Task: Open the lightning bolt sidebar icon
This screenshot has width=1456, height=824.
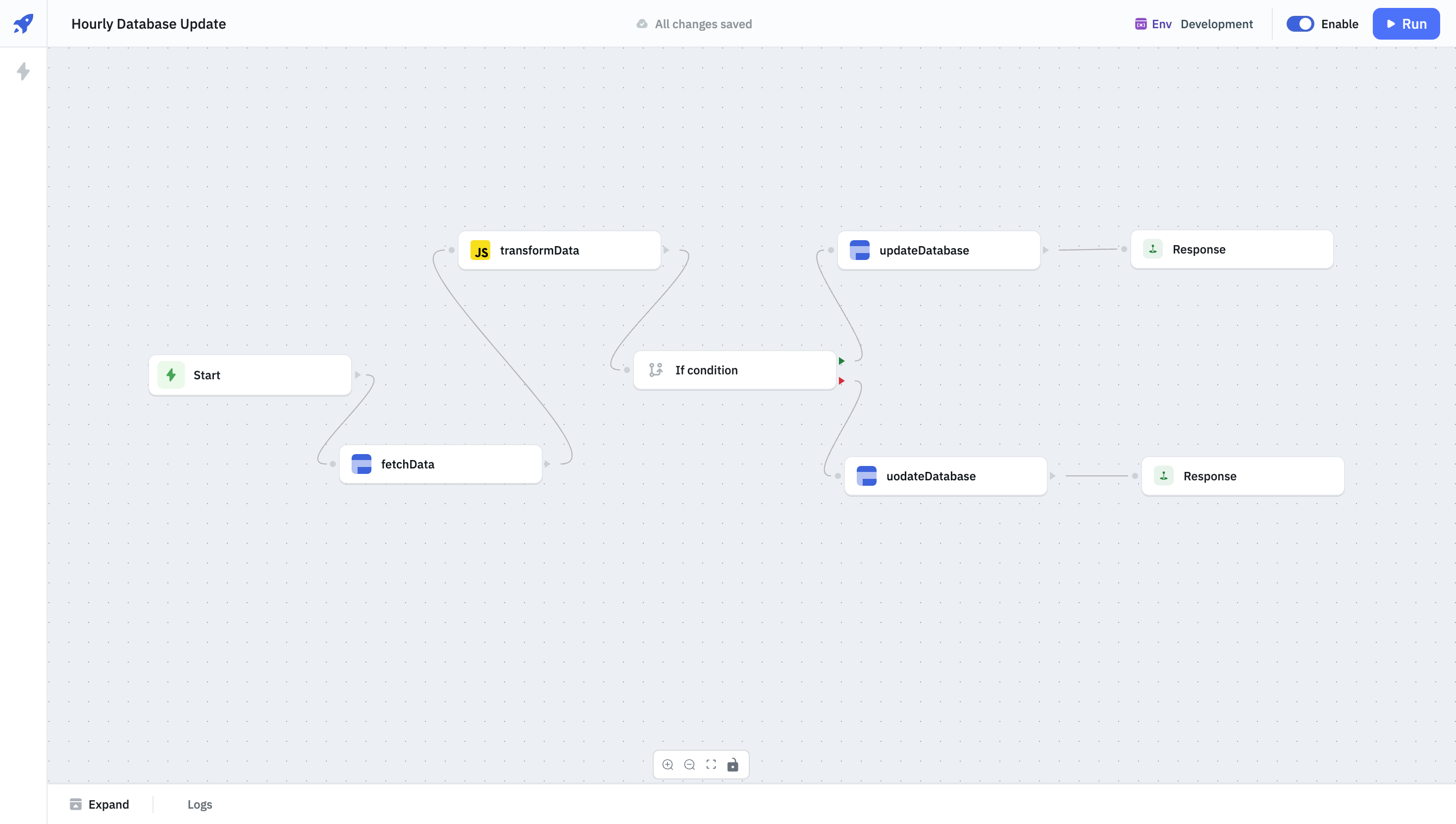Action: pyautogui.click(x=23, y=71)
